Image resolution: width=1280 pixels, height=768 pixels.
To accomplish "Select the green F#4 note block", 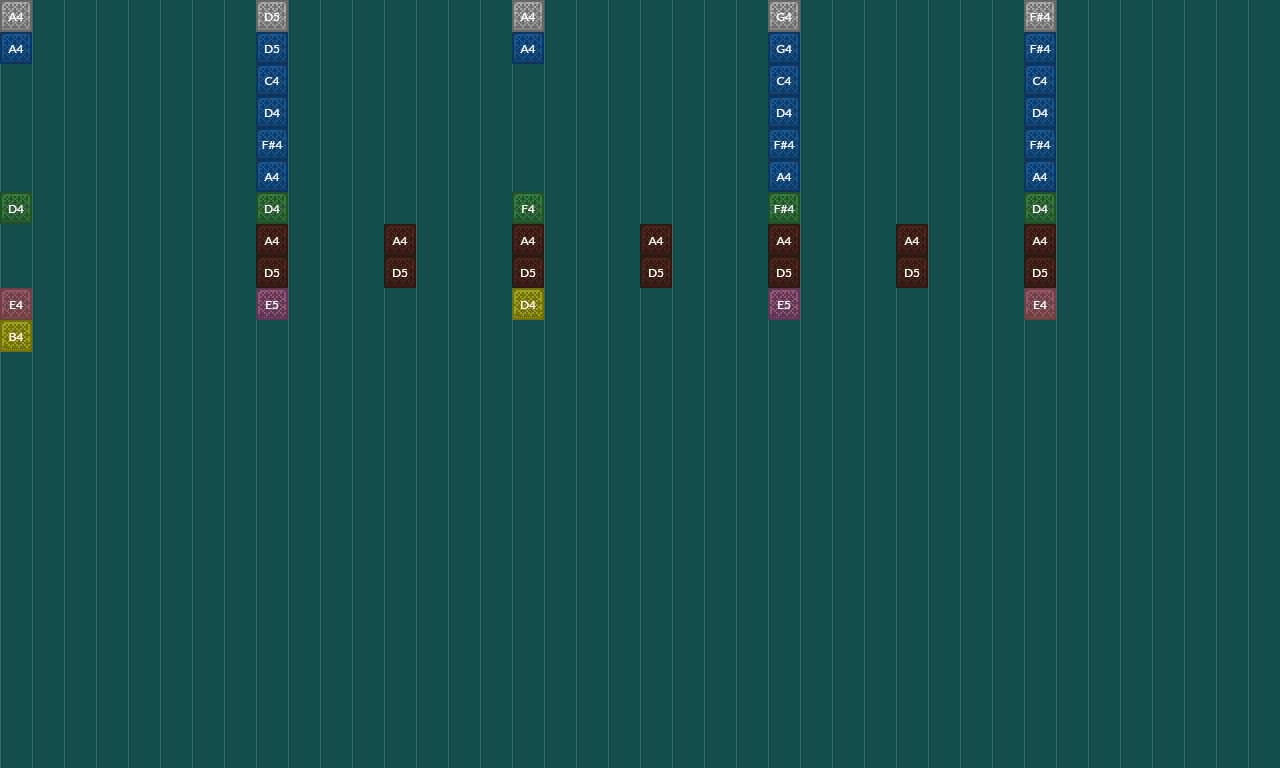I will tap(784, 209).
